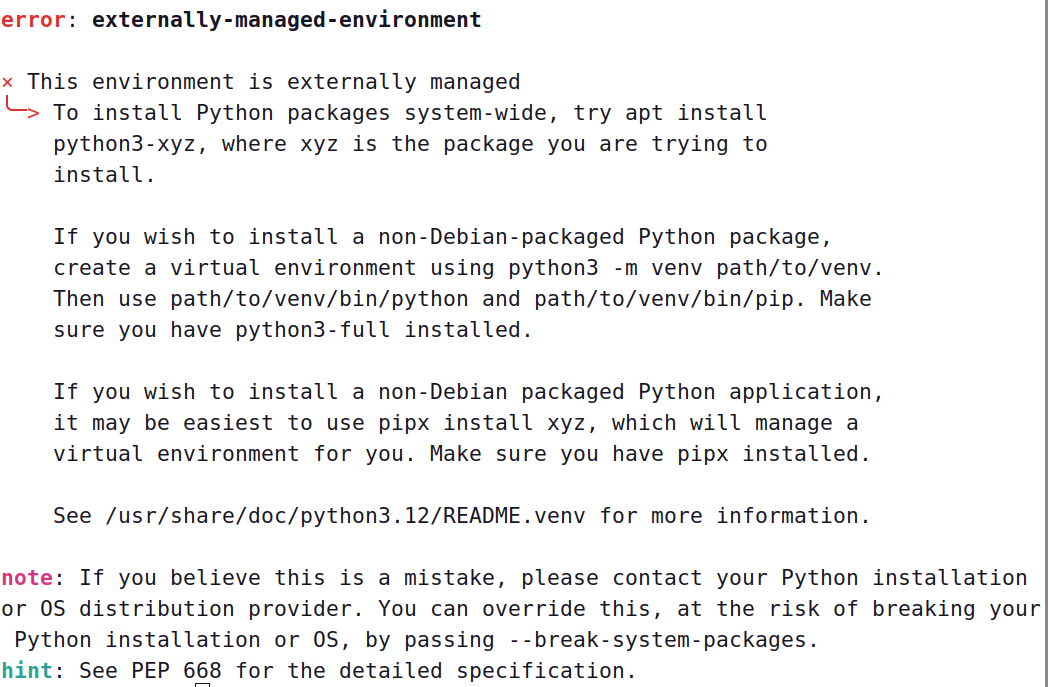Click the 'PEP 668' reference

176,671
